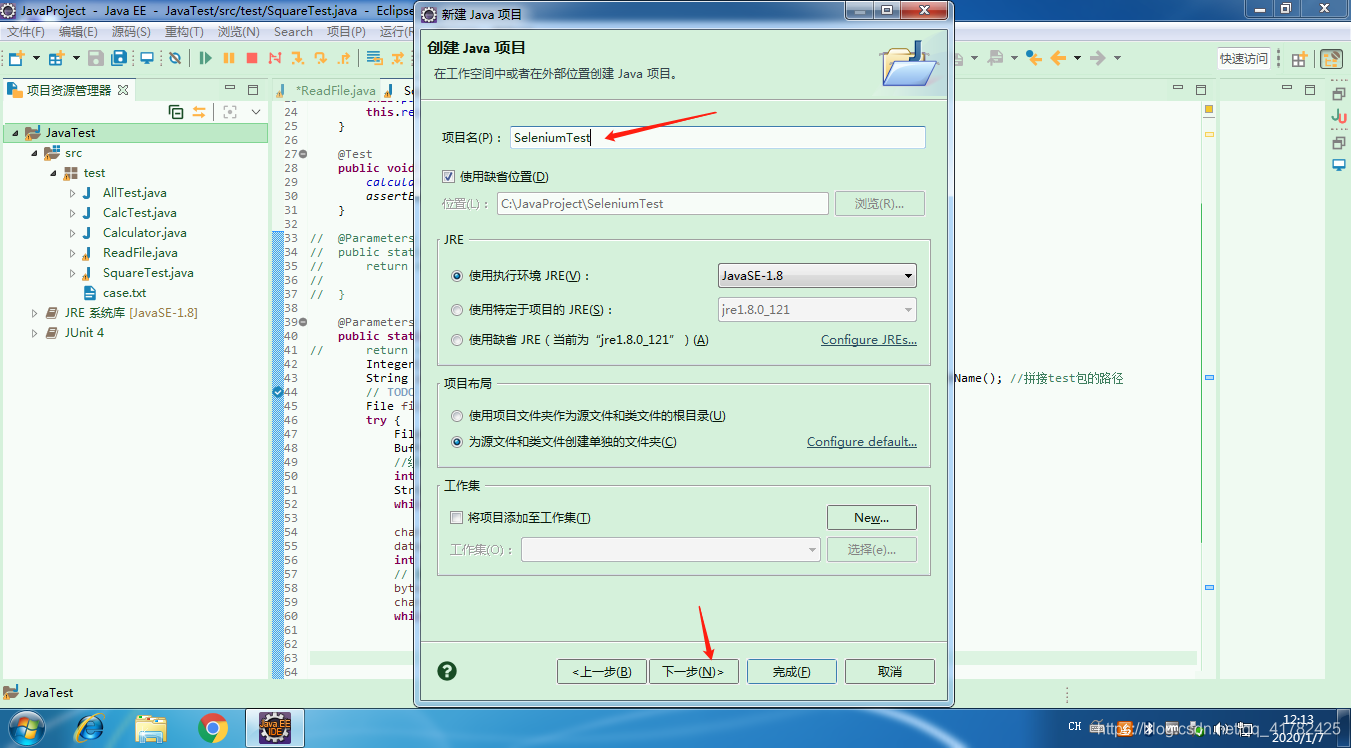Open the 编辑(E) menu

point(78,32)
